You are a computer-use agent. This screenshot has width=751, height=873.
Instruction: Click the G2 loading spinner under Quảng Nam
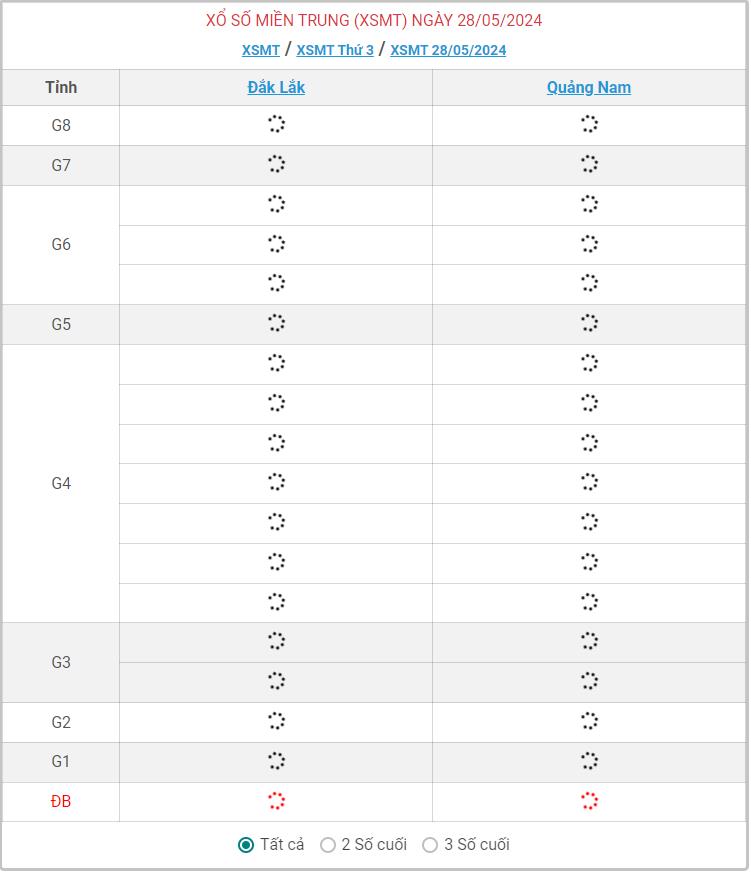589,721
